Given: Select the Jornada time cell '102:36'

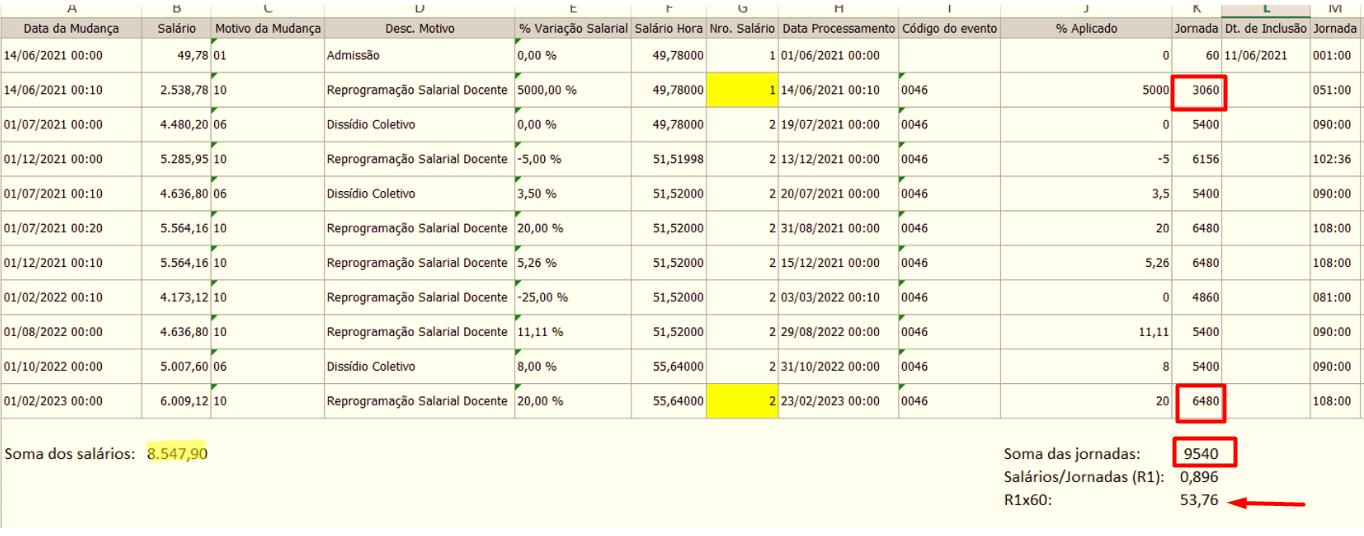Looking at the screenshot, I should (x=1337, y=159).
